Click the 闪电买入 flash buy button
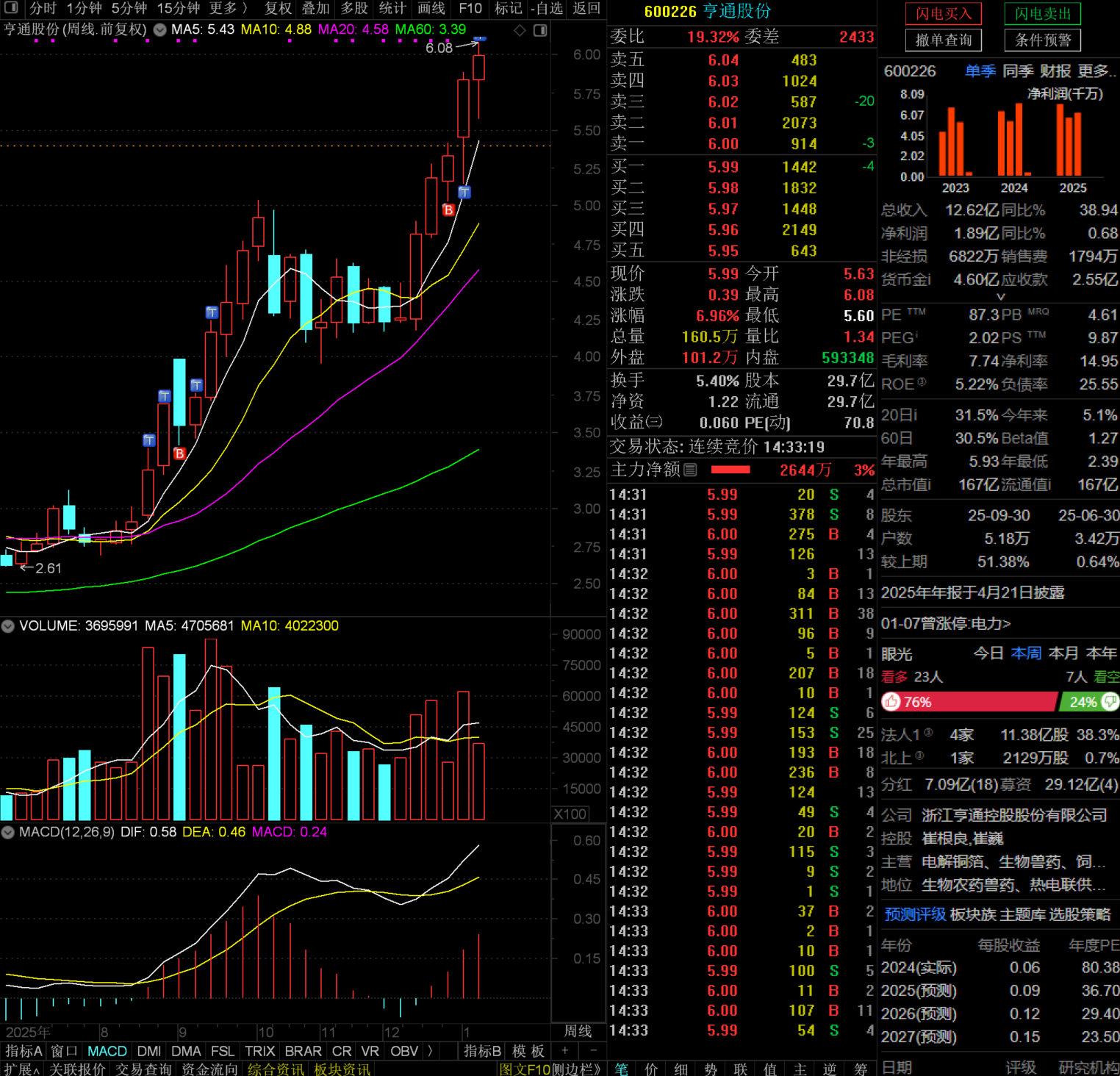 point(944,14)
